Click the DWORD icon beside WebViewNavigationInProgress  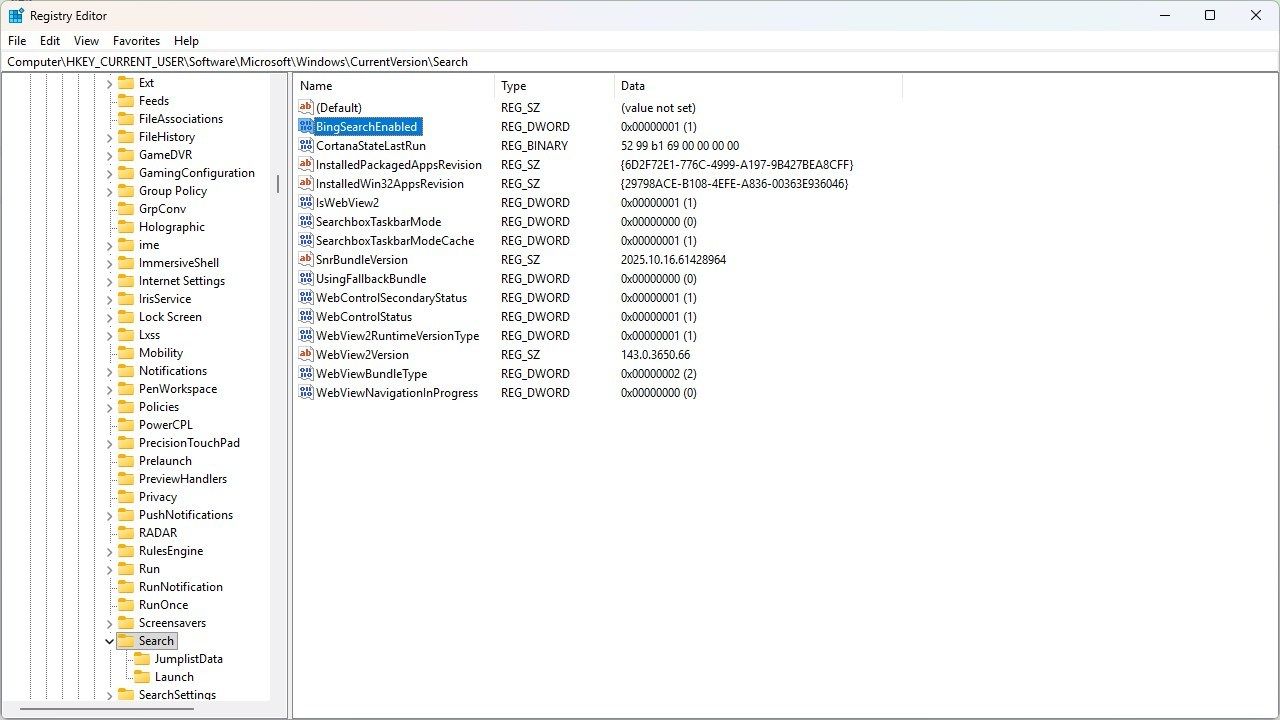pyautogui.click(x=306, y=393)
